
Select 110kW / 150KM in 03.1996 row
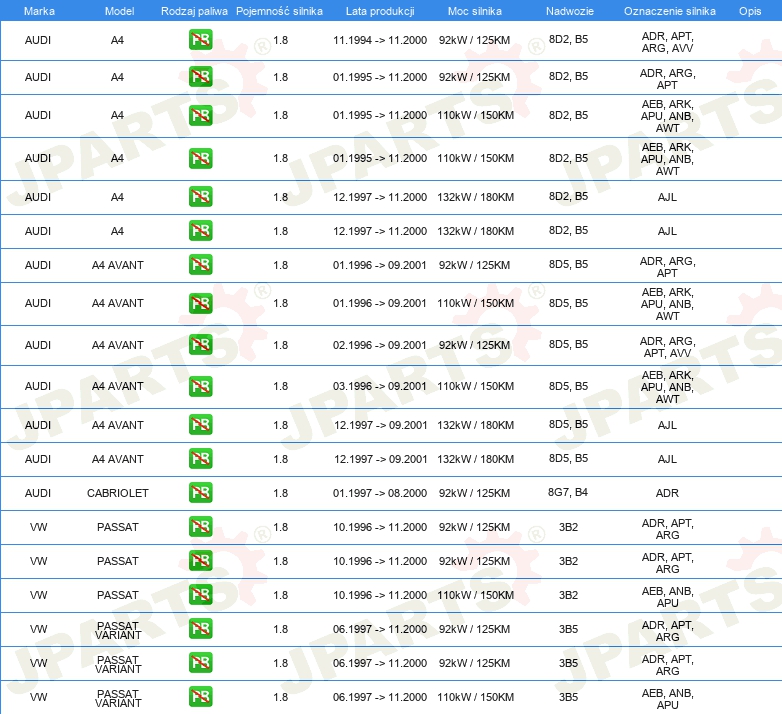pos(475,386)
